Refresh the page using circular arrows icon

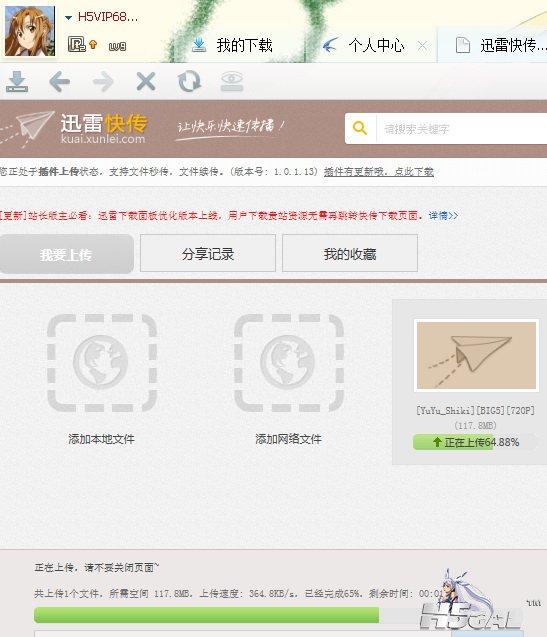click(189, 81)
